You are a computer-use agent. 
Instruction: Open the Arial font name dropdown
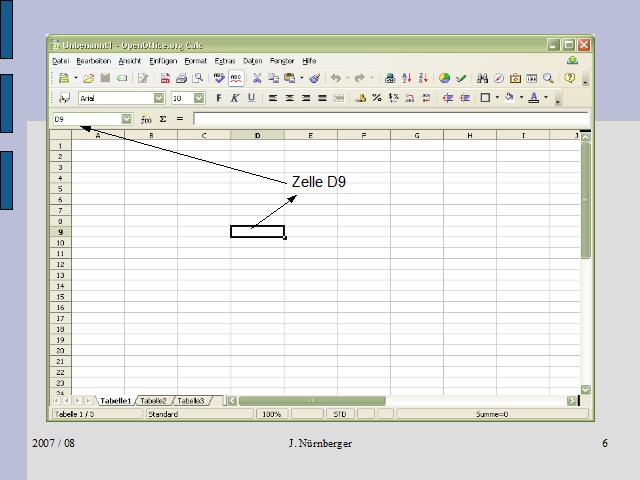coord(159,98)
